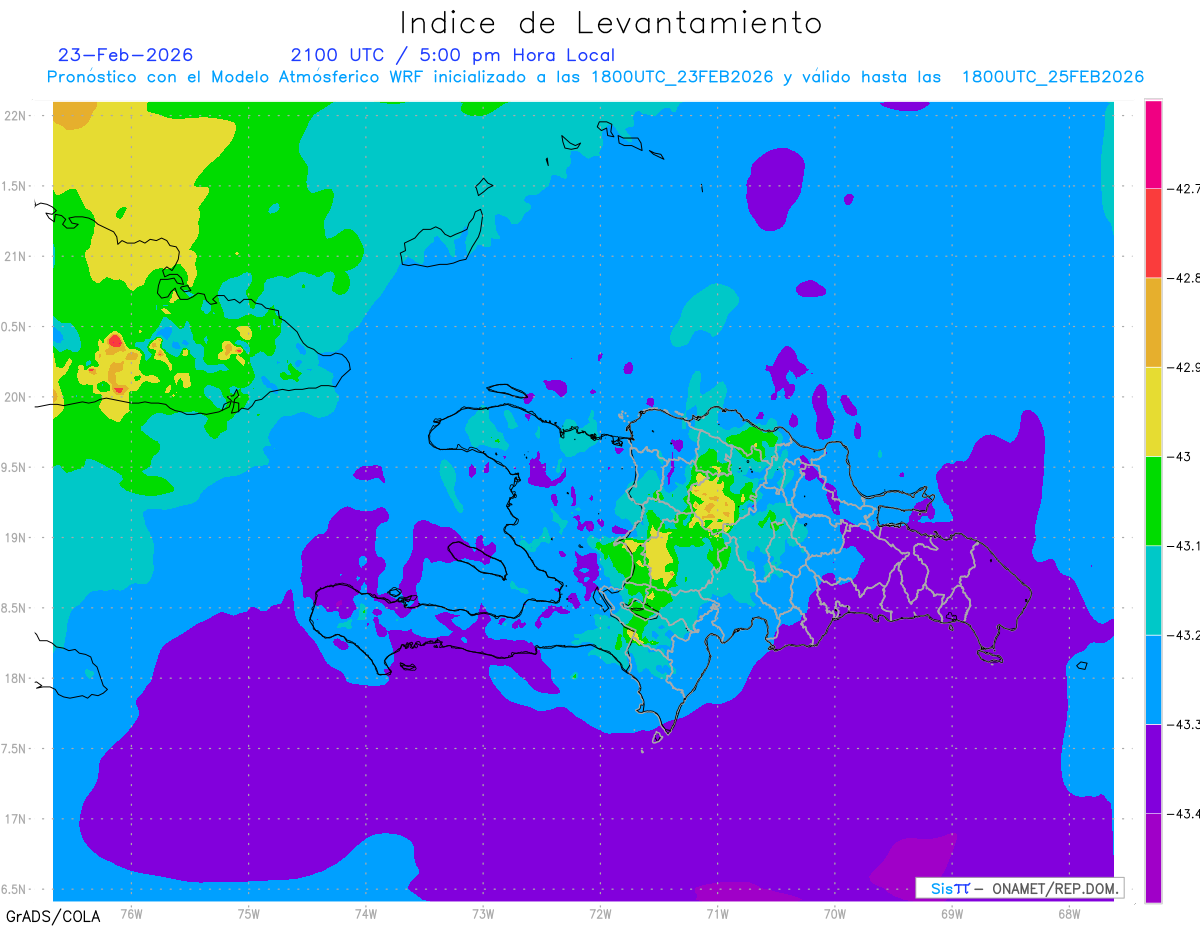Click the legend value '-43.3'

coord(1183,724)
